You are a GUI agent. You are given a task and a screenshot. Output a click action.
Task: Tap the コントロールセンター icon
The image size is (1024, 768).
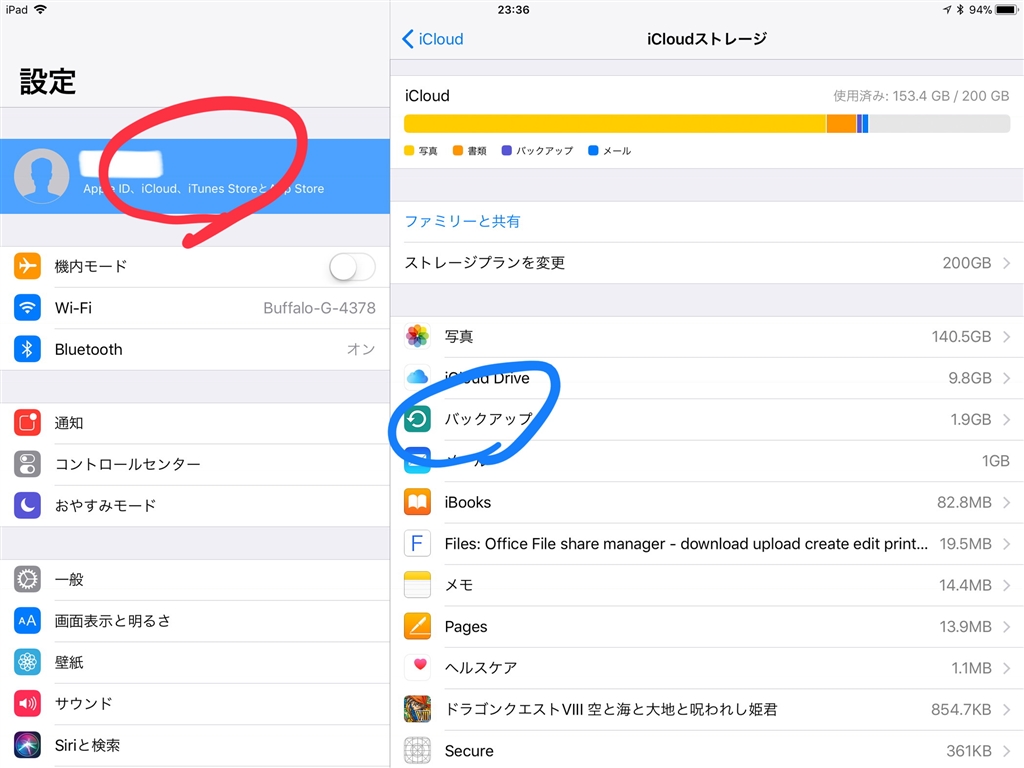[27, 464]
